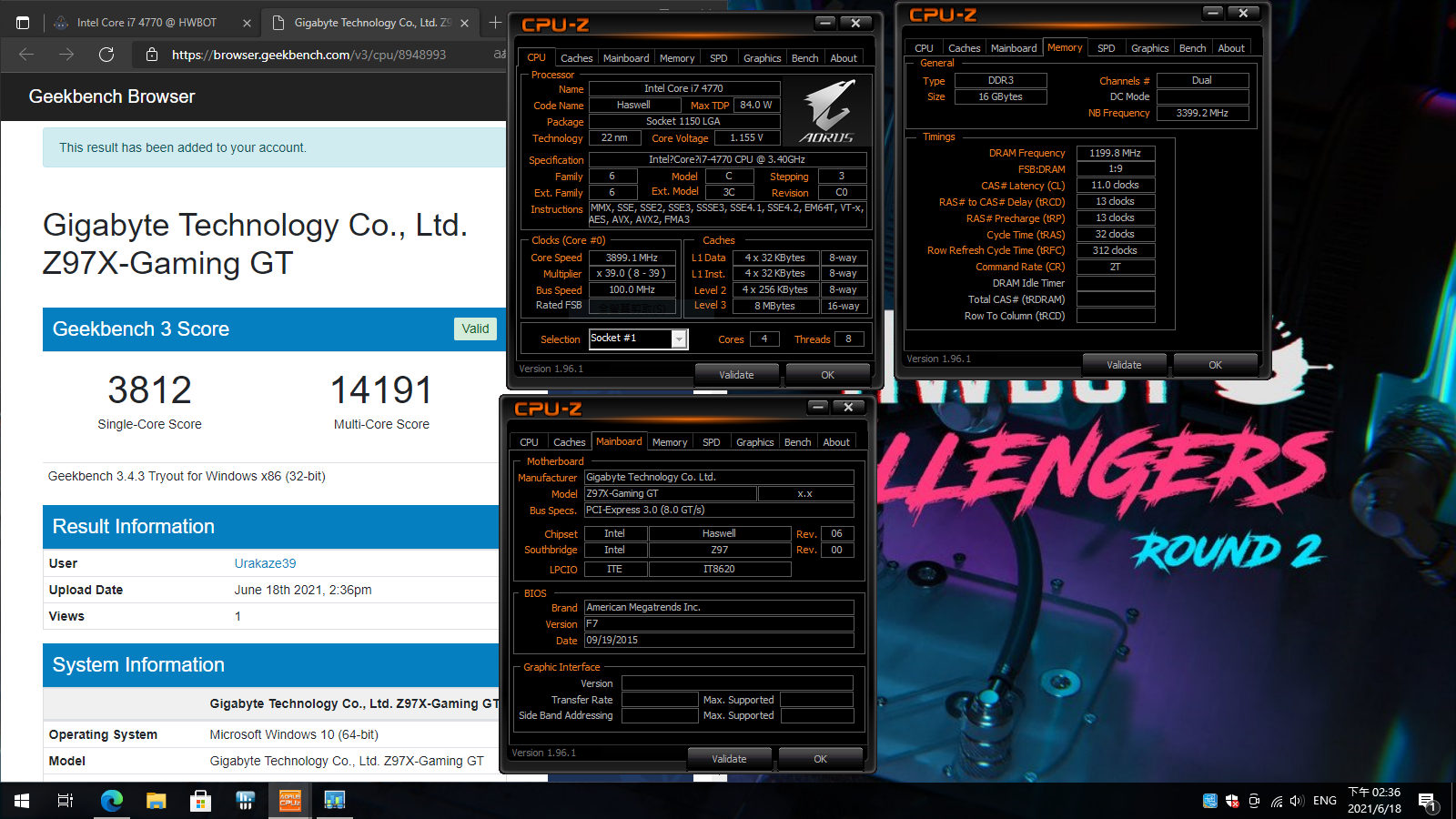The image size is (1456, 819).
Task: Click the Core Speed value 3899.1 MHz
Action: (632, 258)
